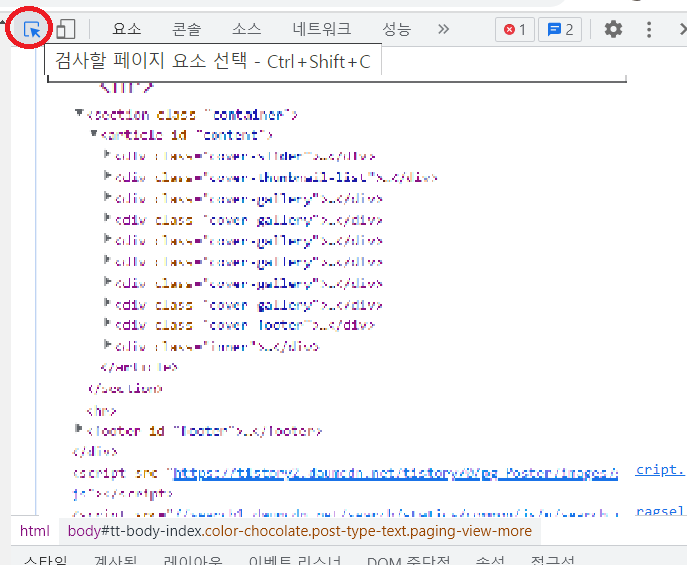The width and height of the screenshot is (687, 565).
Task: Open the DOM 중단점 tab
Action: click(408, 560)
